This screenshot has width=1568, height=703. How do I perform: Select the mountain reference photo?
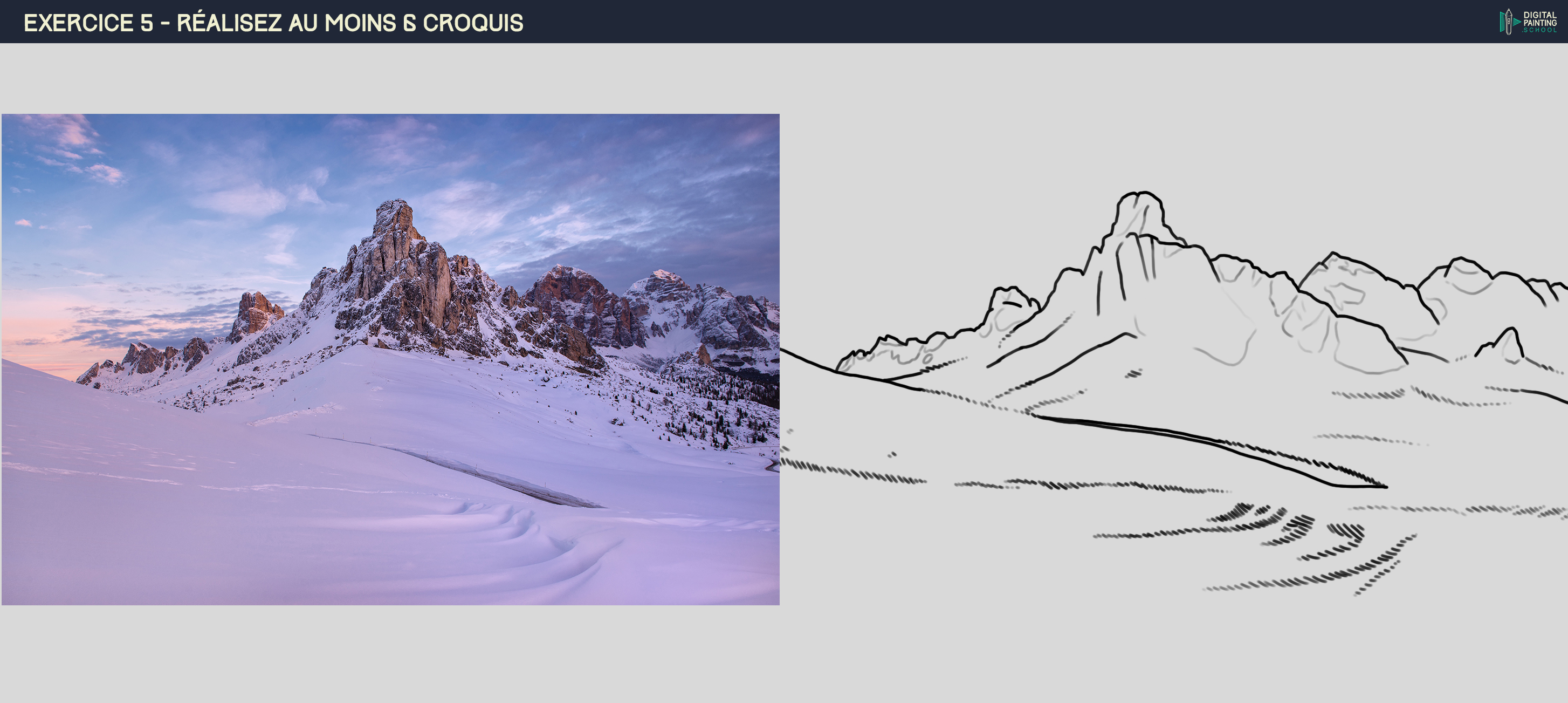390,359
